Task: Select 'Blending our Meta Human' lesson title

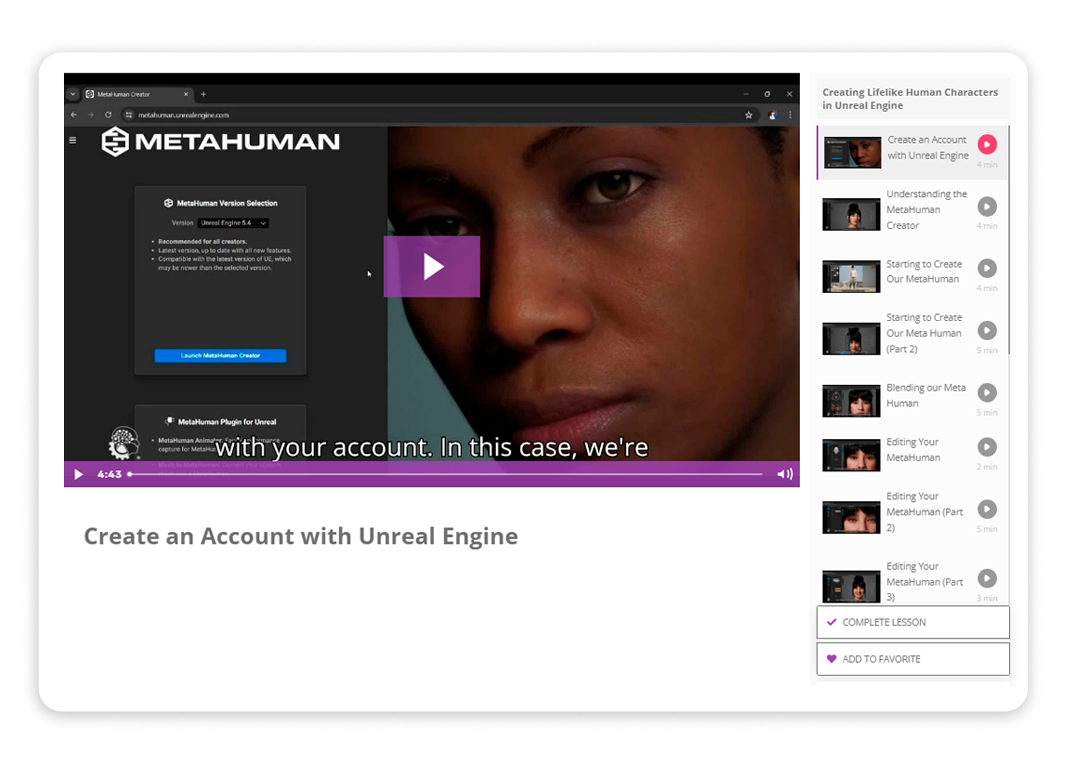Action: [926, 395]
